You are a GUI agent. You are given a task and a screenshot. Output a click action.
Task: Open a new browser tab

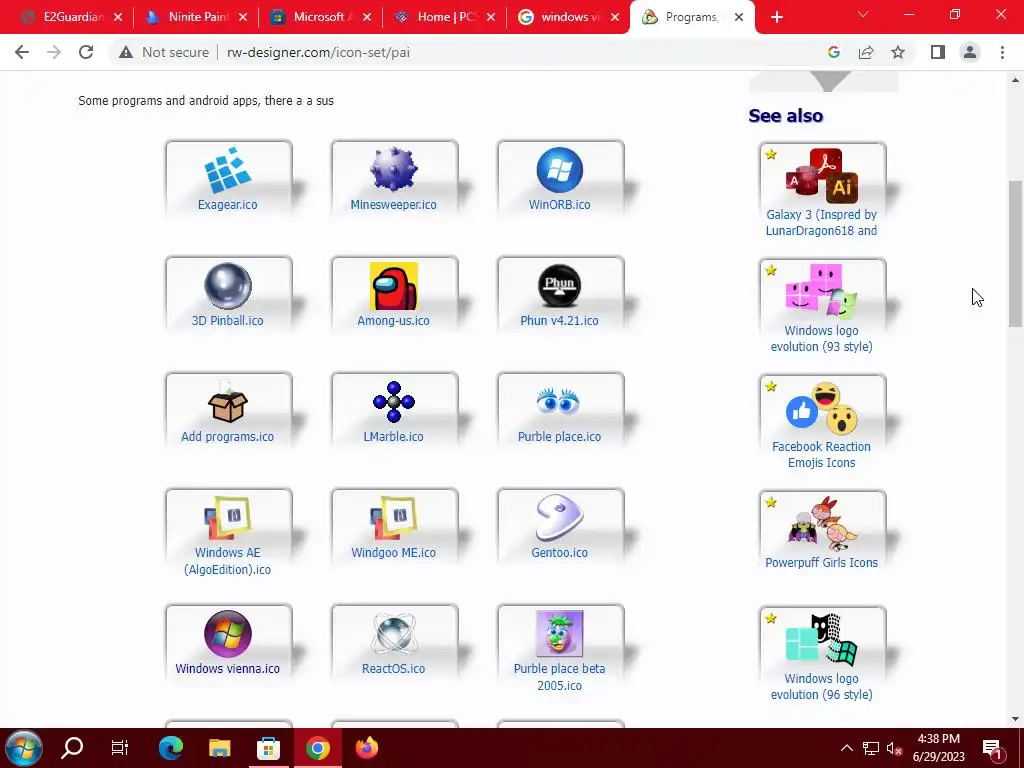click(x=776, y=18)
